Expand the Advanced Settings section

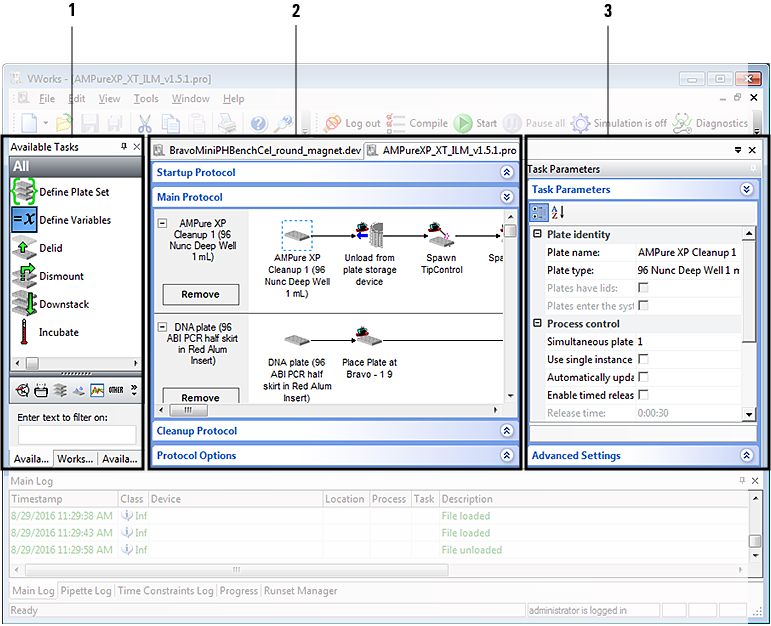tap(746, 455)
